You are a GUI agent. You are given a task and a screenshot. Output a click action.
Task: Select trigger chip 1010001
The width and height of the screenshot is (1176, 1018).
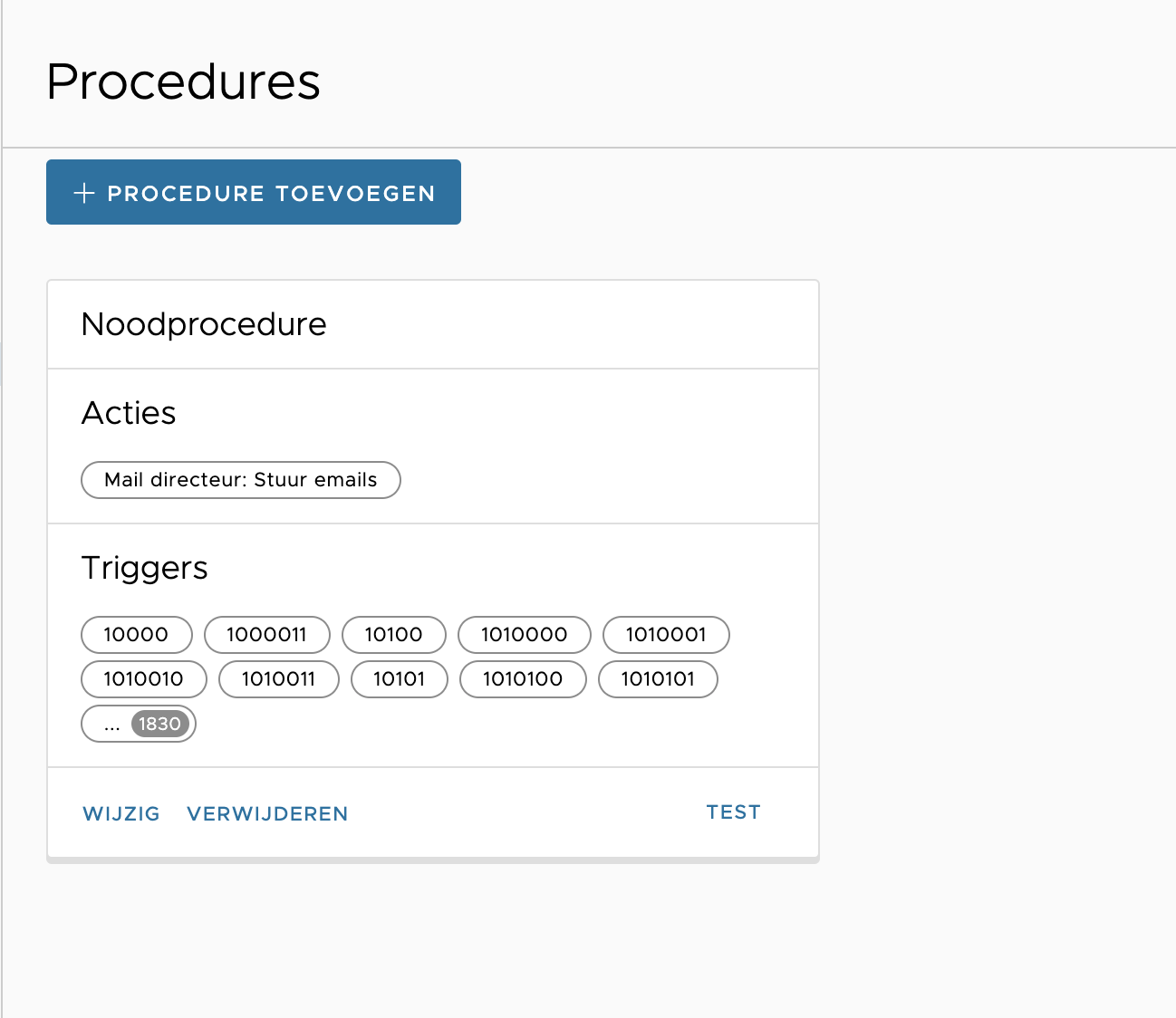(x=666, y=635)
